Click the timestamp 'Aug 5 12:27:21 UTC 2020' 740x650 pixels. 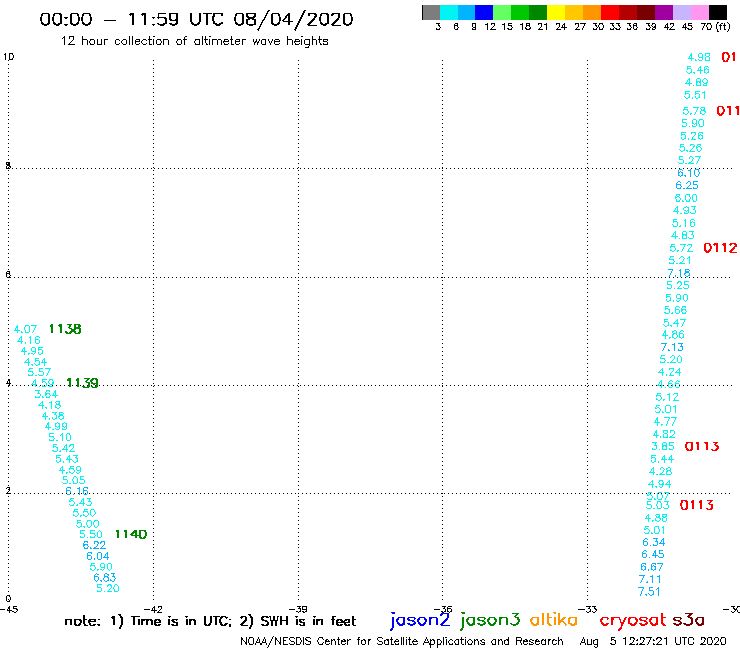(x=653, y=642)
